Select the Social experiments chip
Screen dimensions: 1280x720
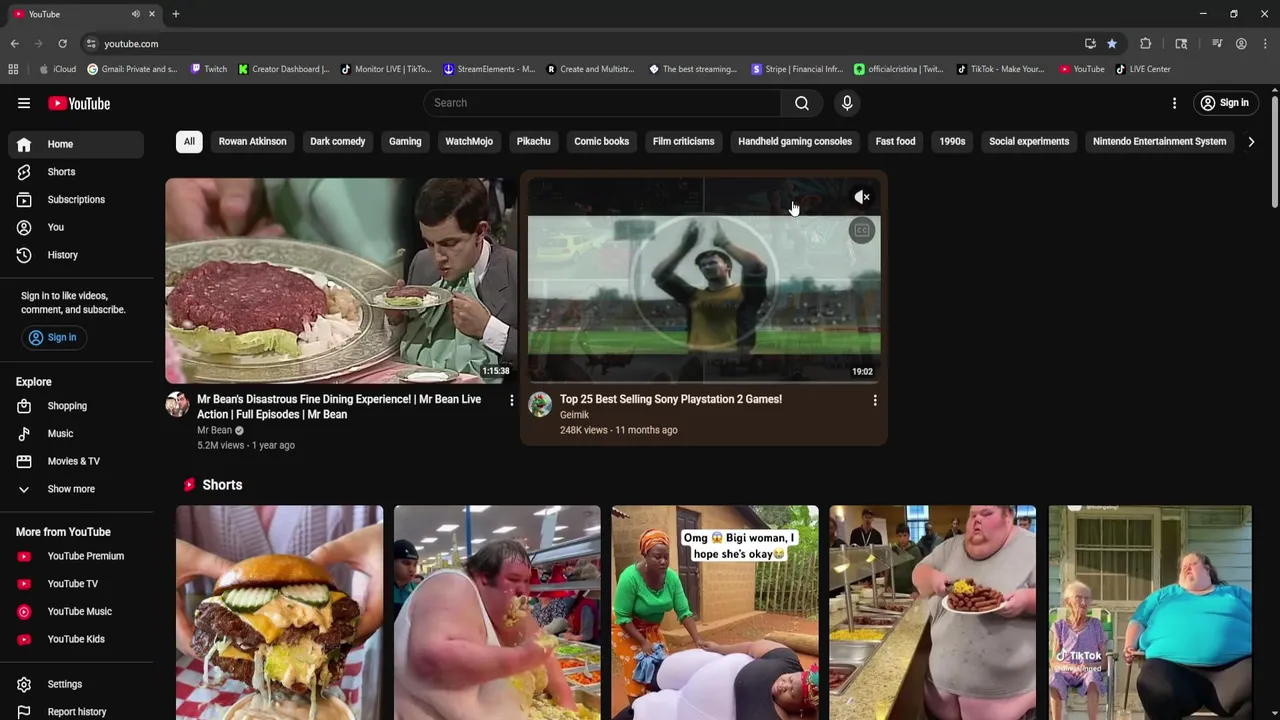pos(1029,141)
